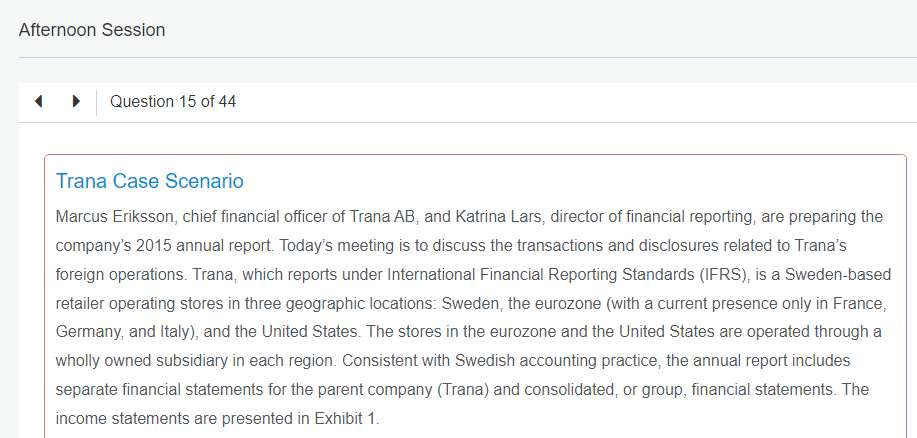Click the 'Exhibit 1' reference in text
This screenshot has height=438, width=917.
click(x=346, y=419)
